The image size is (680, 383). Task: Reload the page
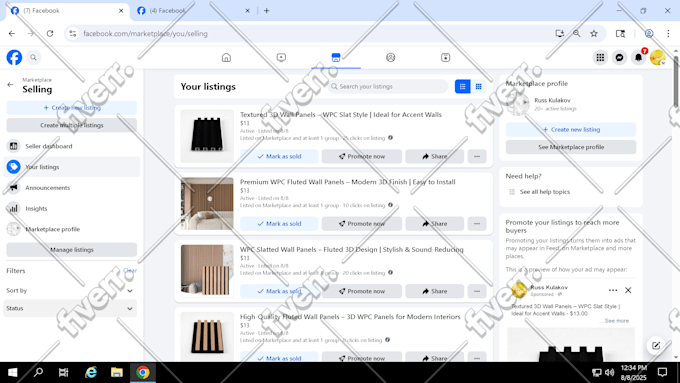pyautogui.click(x=50, y=33)
